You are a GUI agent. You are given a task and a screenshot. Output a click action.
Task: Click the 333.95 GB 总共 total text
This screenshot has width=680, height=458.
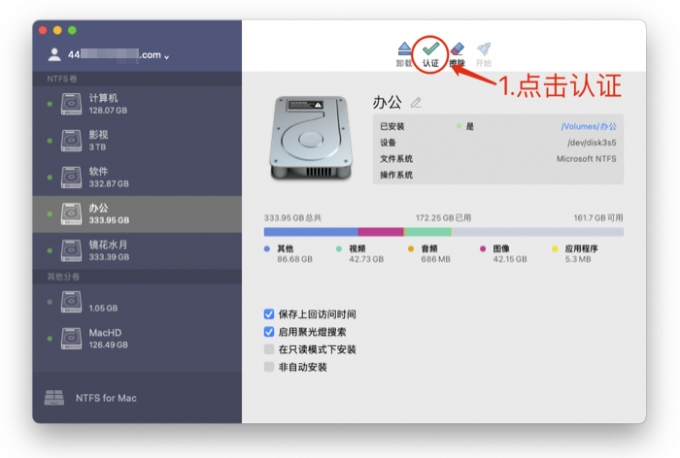(292, 218)
